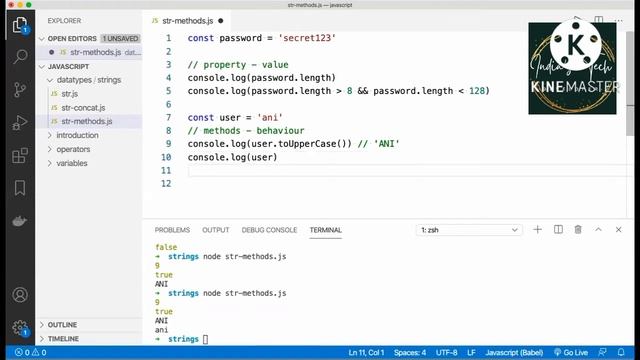This screenshot has width=640, height=360.
Task: Open the terminal shell selector 1: zsh
Action: (469, 230)
